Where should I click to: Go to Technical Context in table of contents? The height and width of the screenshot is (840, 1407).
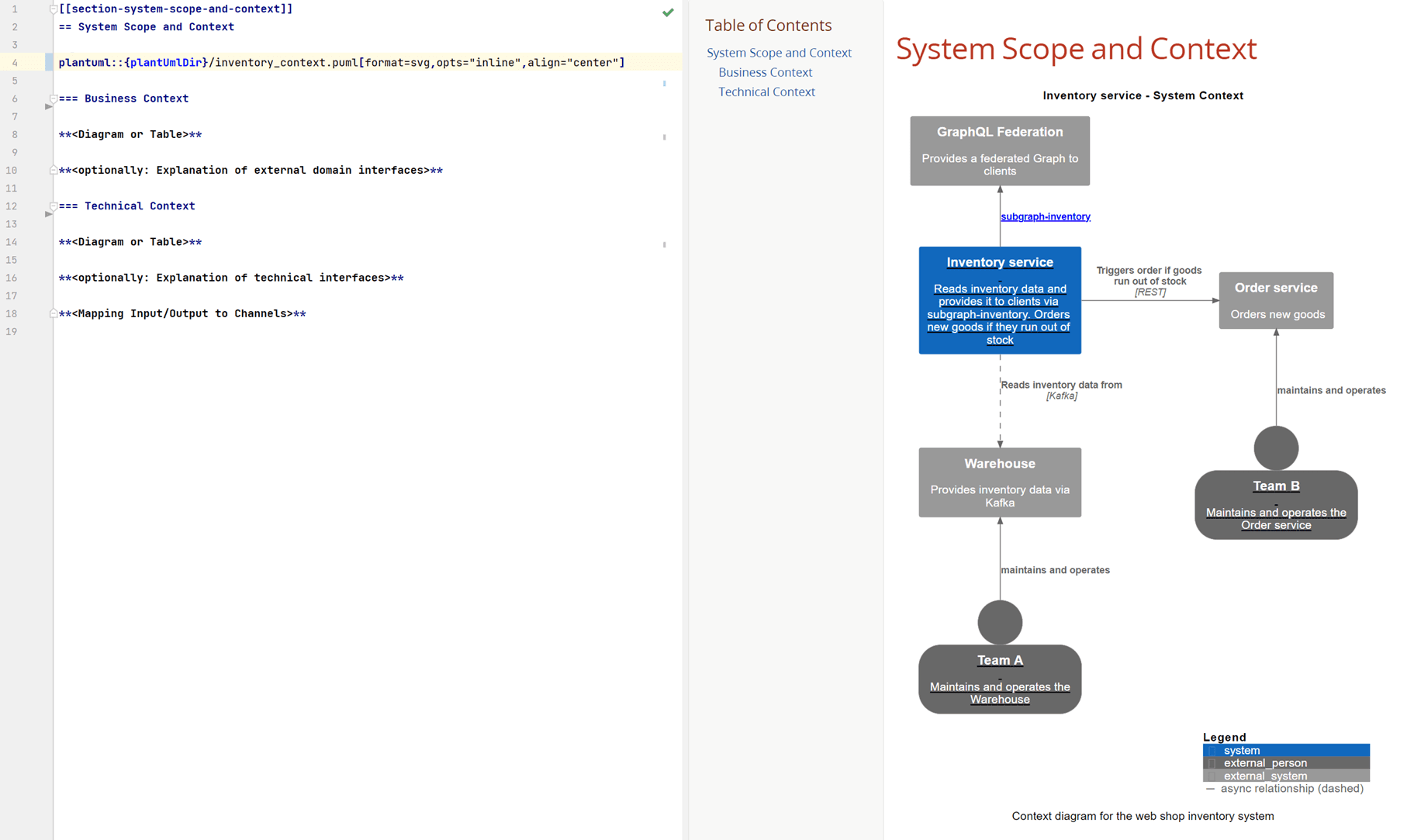(766, 92)
